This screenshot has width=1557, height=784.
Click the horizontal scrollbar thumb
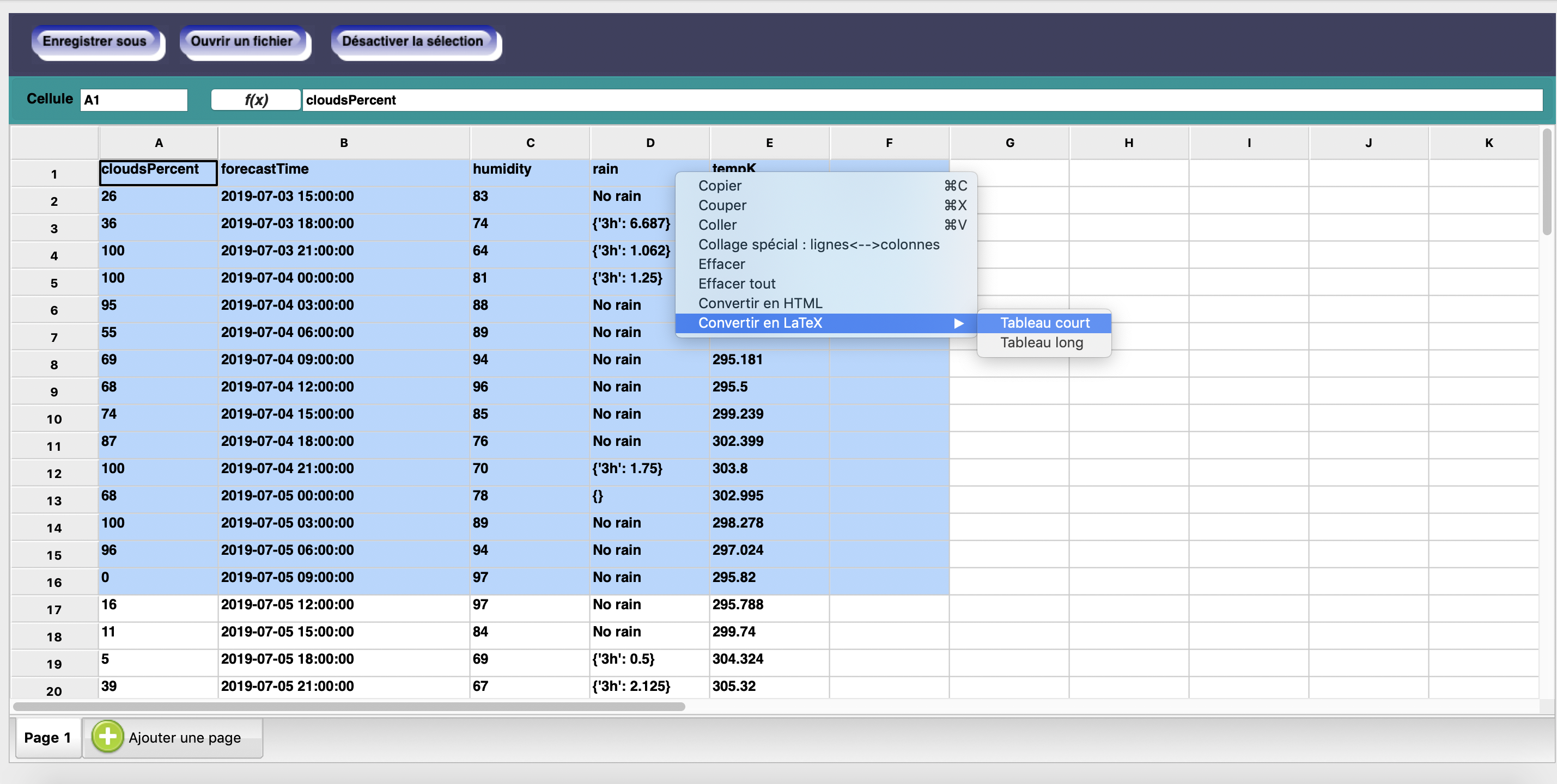coord(349,706)
